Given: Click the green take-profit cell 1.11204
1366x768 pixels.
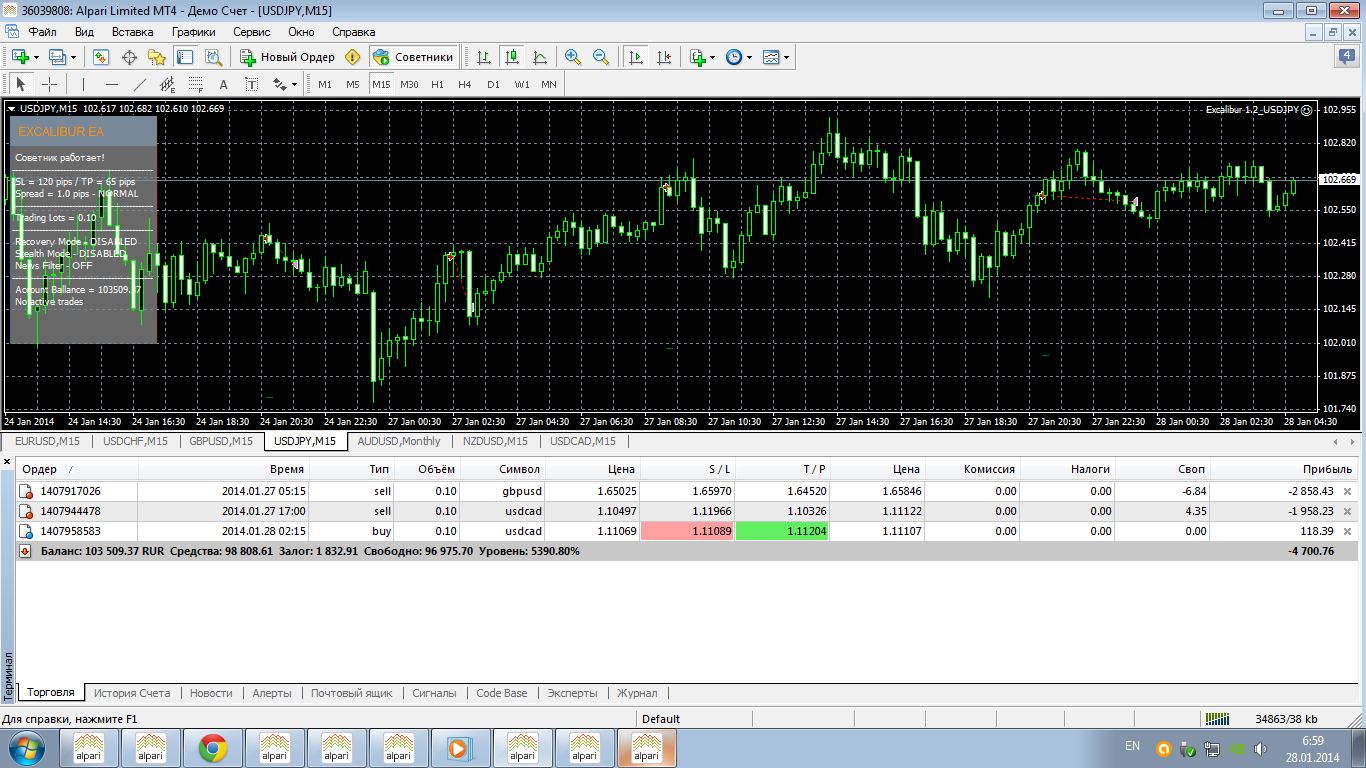Looking at the screenshot, I should click(x=781, y=531).
